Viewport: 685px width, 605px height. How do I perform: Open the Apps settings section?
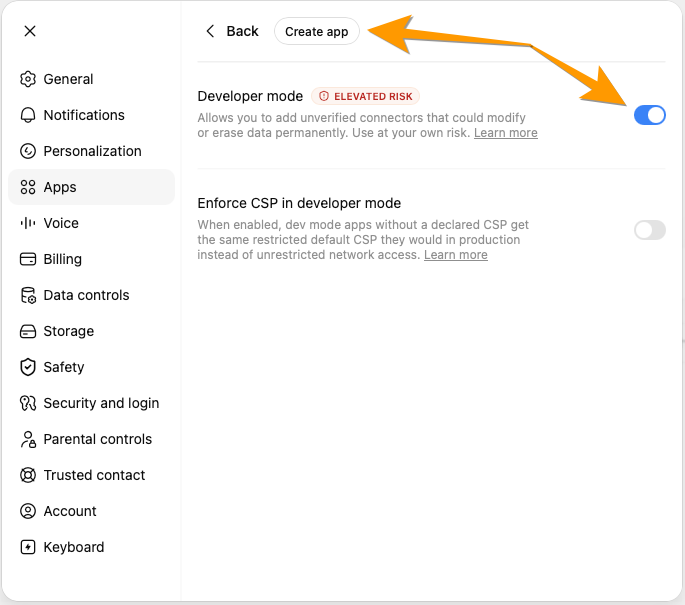[92, 187]
